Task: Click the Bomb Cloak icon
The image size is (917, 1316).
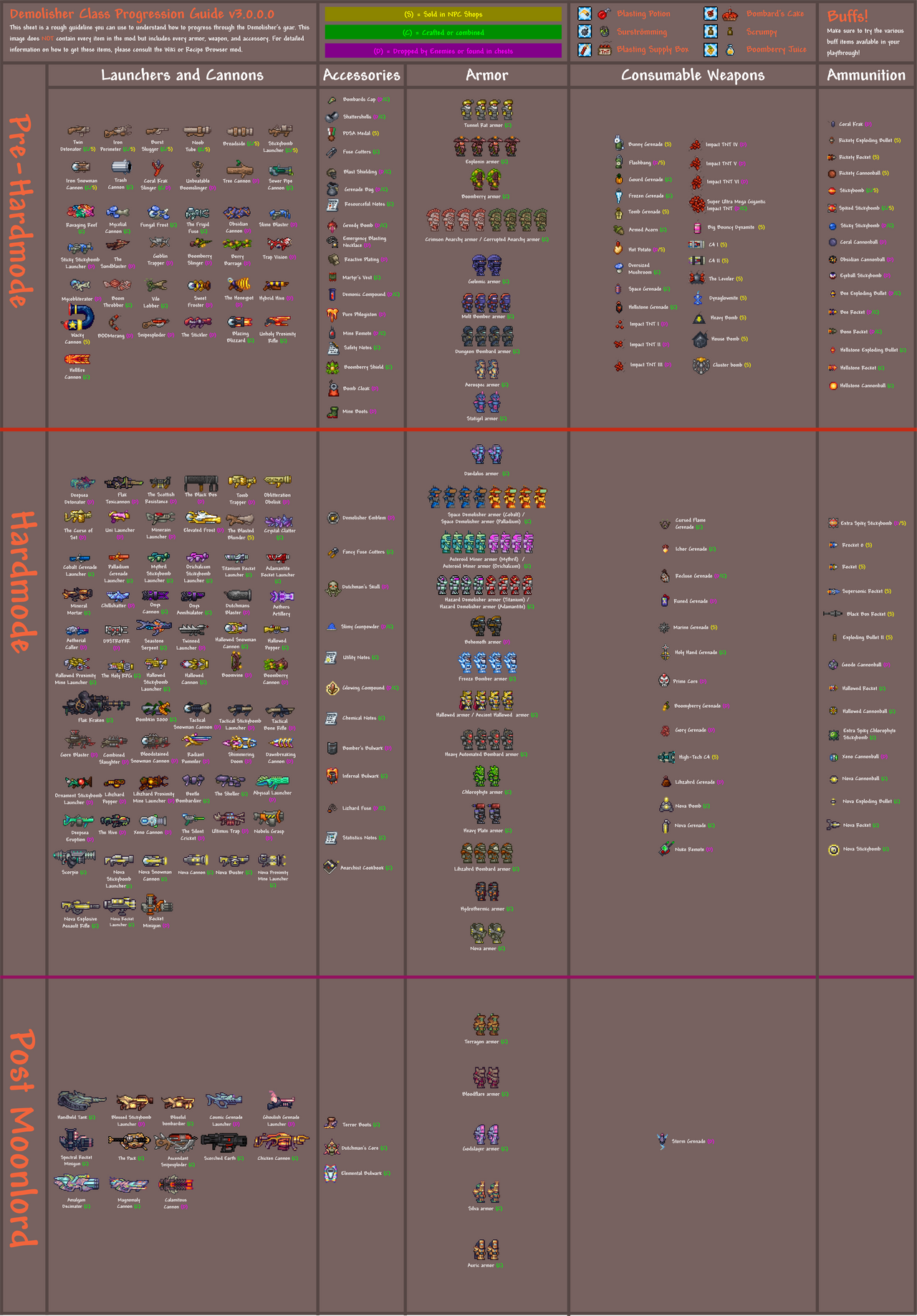Action: click(x=332, y=388)
